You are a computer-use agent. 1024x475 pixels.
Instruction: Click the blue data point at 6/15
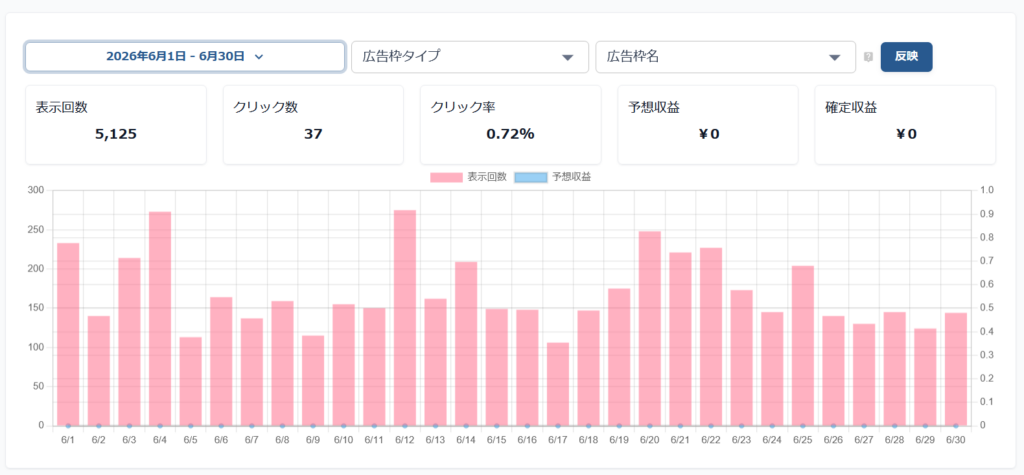[497, 426]
